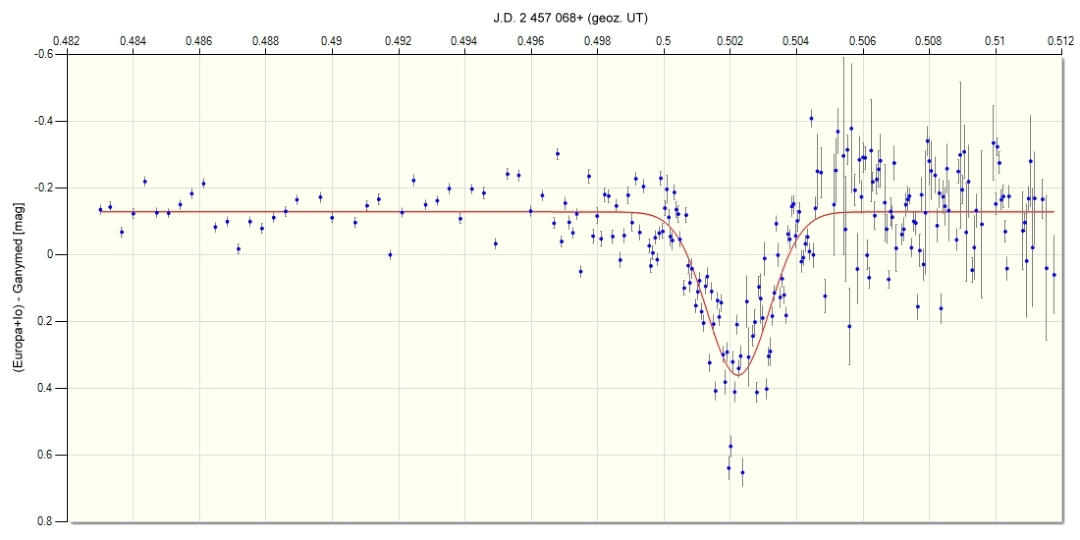Image resolution: width=1080 pixels, height=540 pixels.
Task: Click the lowest blue data point in the dip
Action: click(742, 472)
